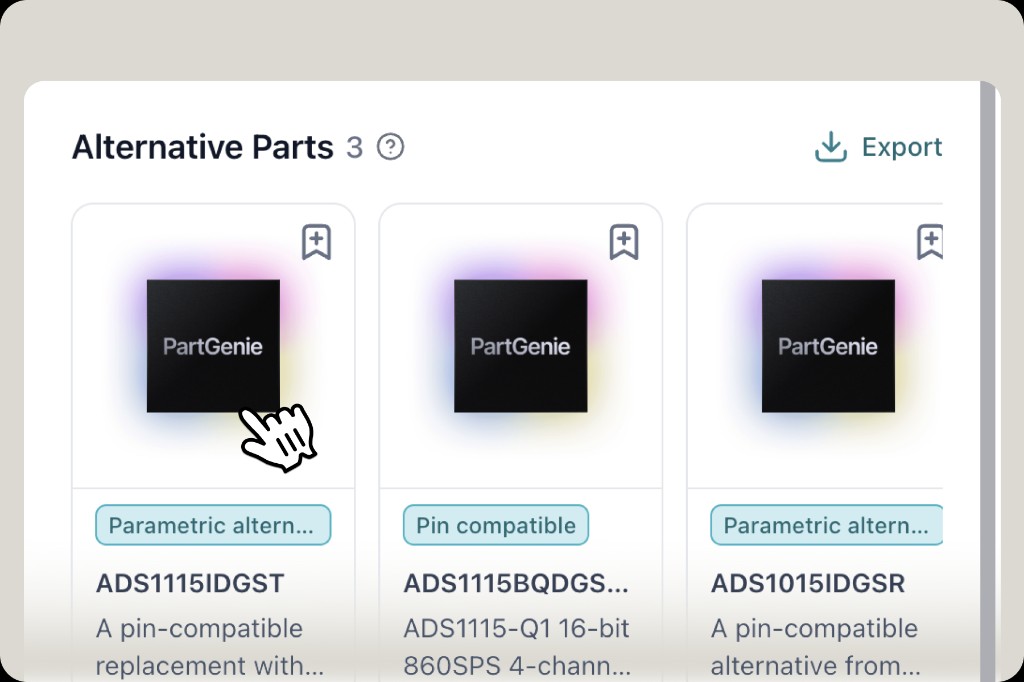Click the vertical scrollbar on the right
Viewport: 1024px width, 682px height.
[987, 382]
